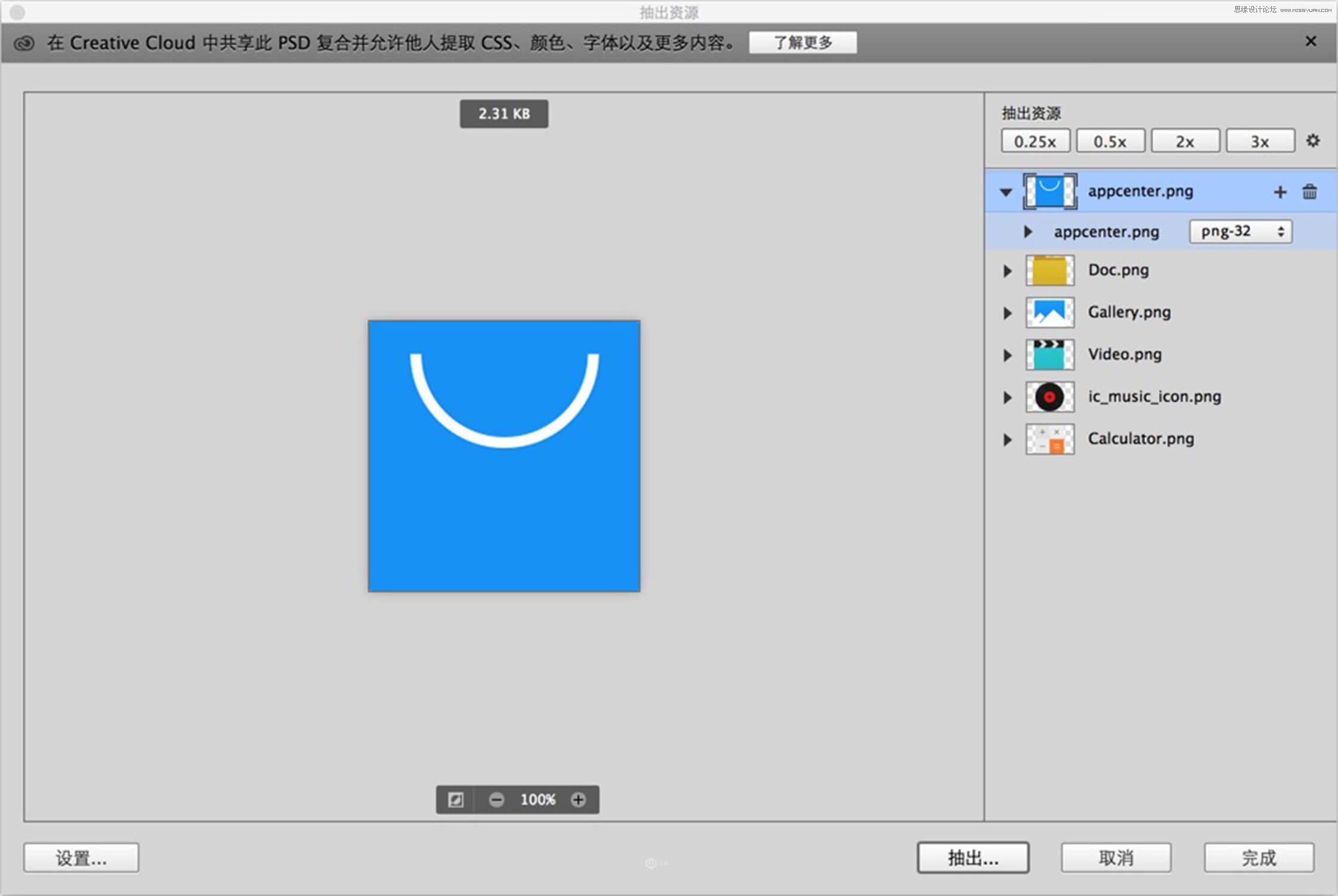Add 3x scale variant

pyautogui.click(x=1260, y=141)
